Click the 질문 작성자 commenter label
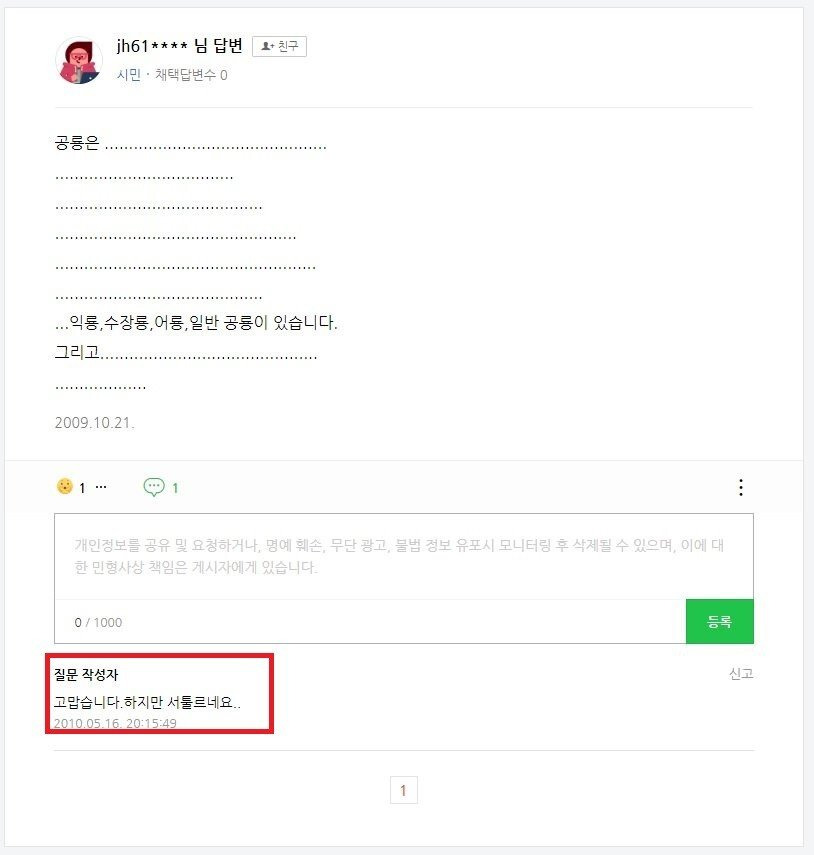814x855 pixels. (86, 675)
